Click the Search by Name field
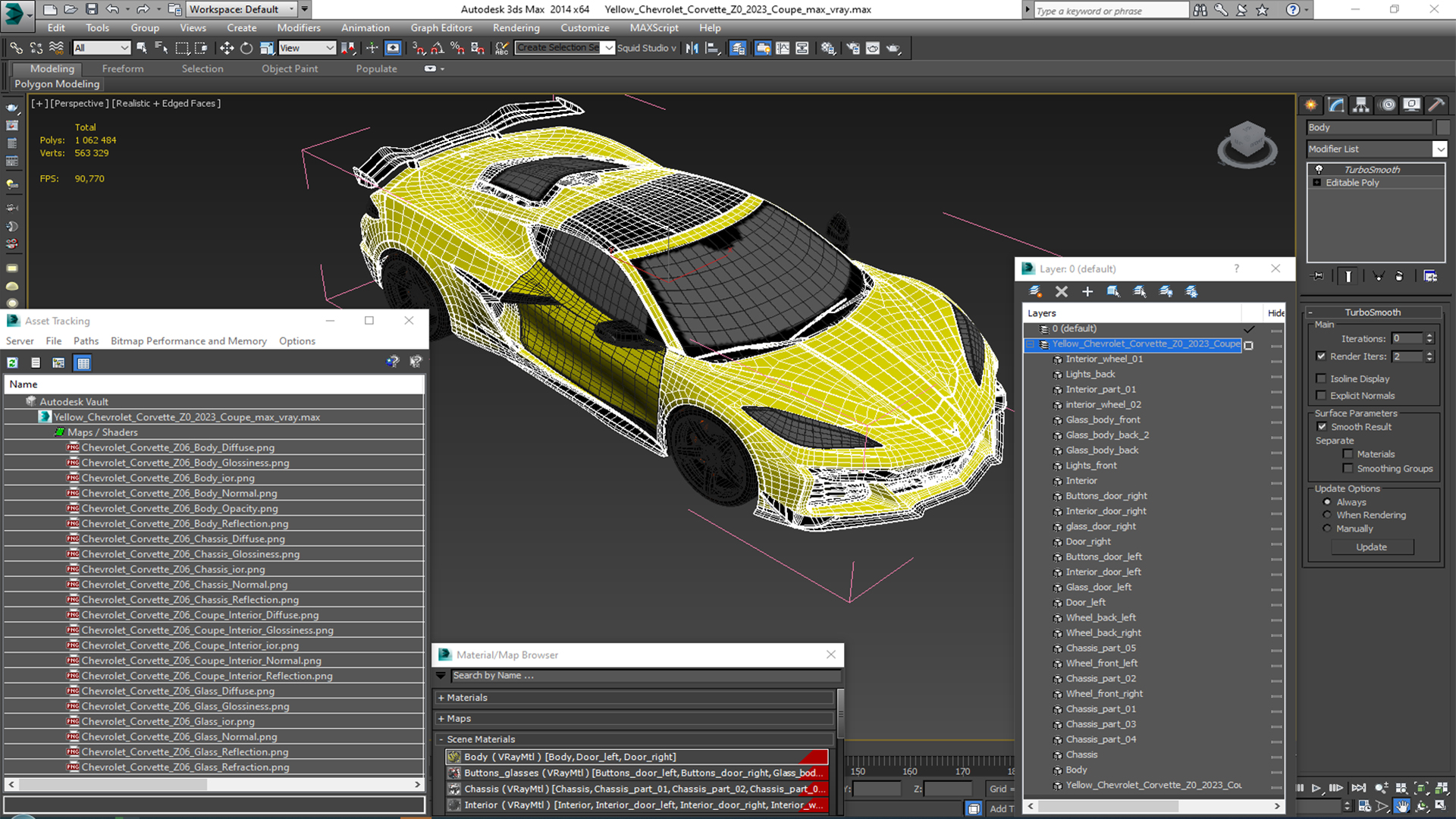 645,676
